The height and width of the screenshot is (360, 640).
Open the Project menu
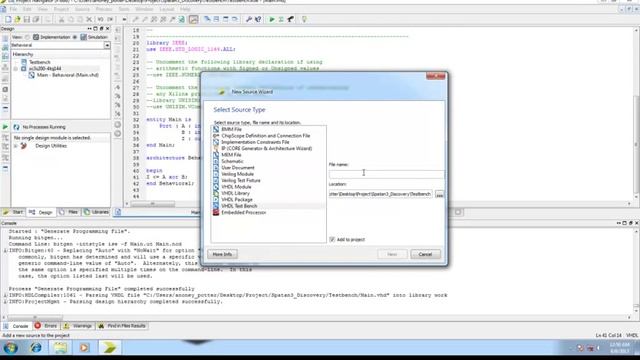pos(61,9)
